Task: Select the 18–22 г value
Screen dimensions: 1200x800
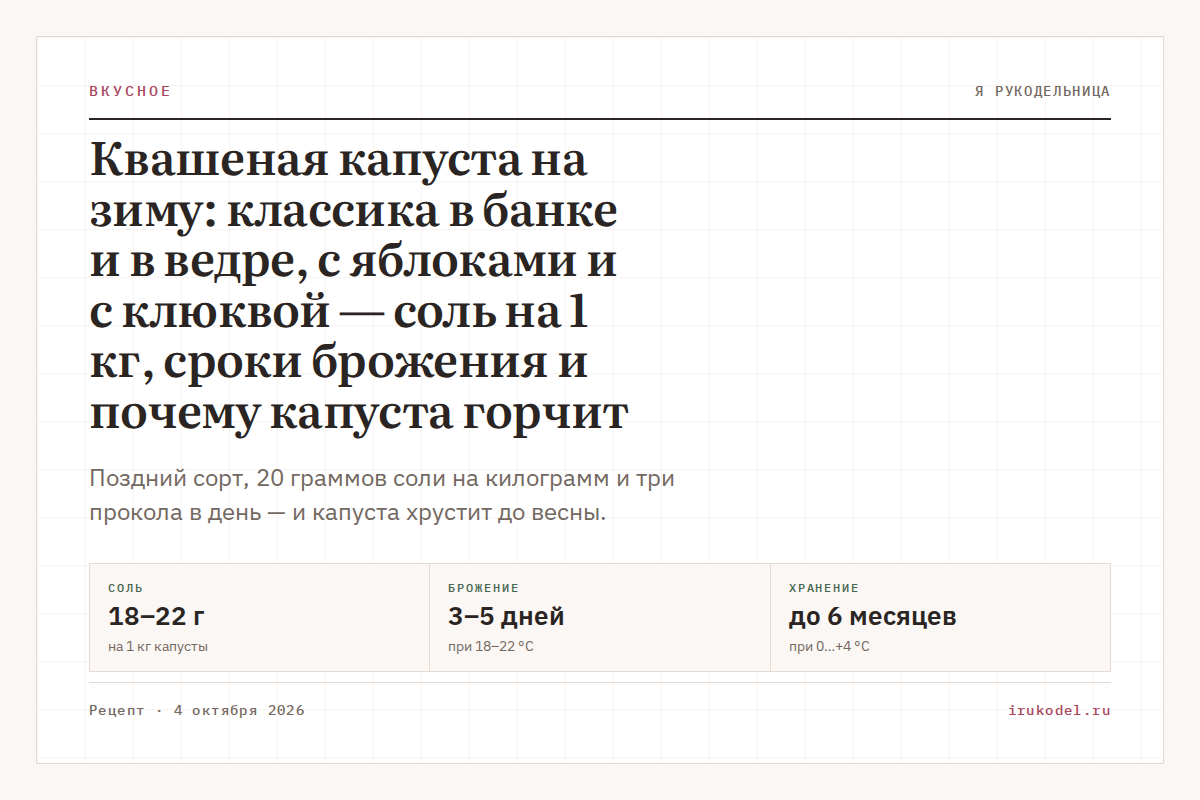Action: tap(157, 616)
